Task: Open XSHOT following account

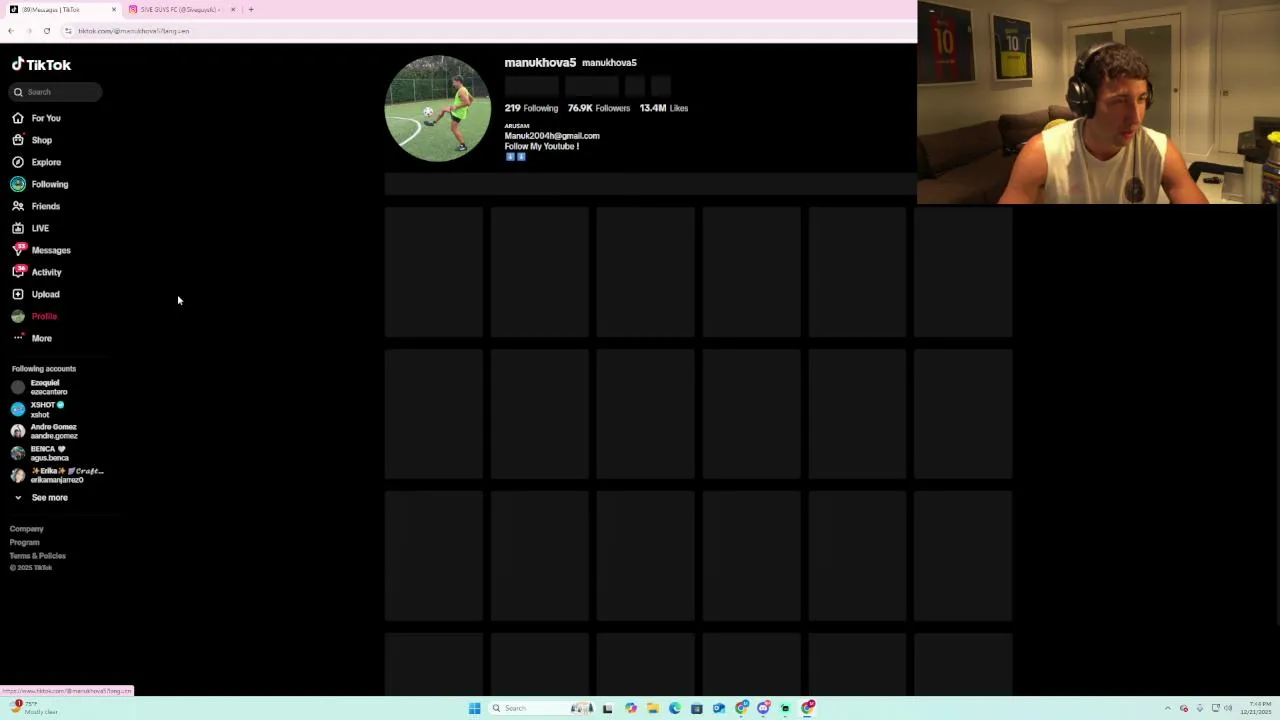Action: (x=38, y=409)
